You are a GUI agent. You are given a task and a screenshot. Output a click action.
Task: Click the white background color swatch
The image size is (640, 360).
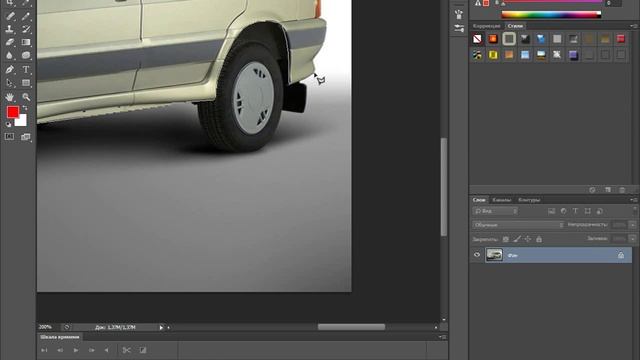tap(22, 122)
